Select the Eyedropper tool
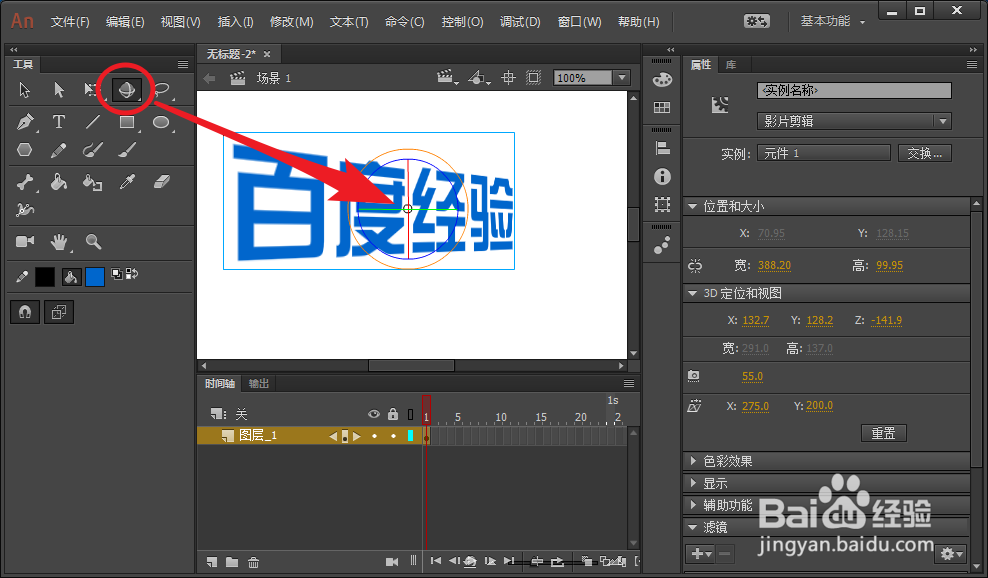This screenshot has height=578, width=988. point(127,182)
